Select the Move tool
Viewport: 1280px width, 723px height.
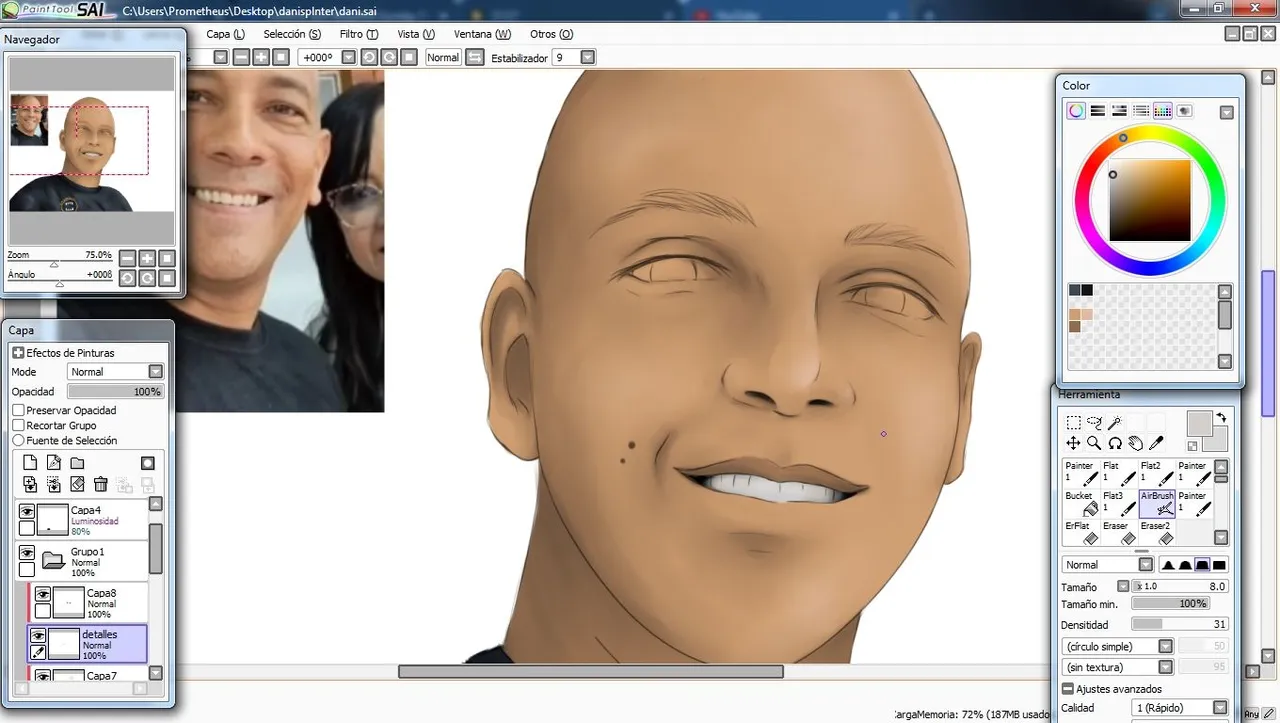click(x=1073, y=443)
